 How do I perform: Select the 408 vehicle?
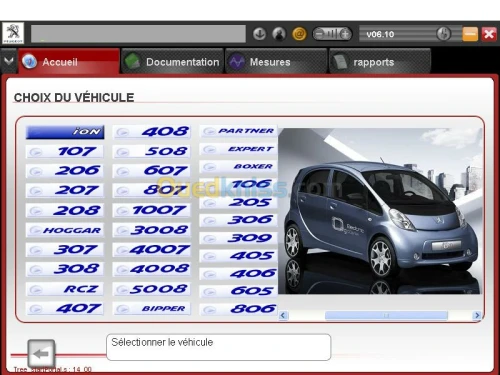152,132
